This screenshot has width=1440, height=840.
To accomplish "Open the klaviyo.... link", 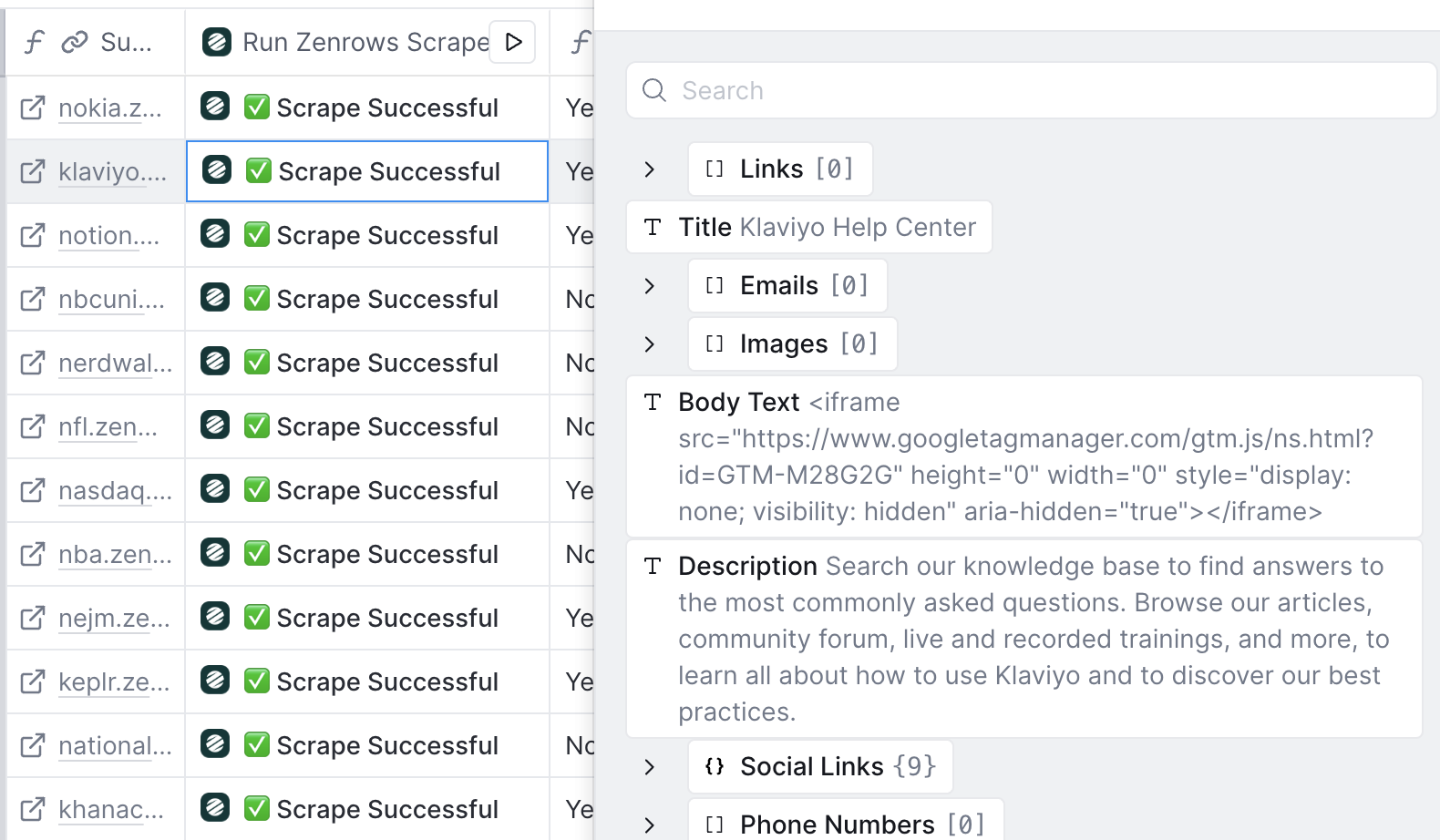I will tap(113, 172).
